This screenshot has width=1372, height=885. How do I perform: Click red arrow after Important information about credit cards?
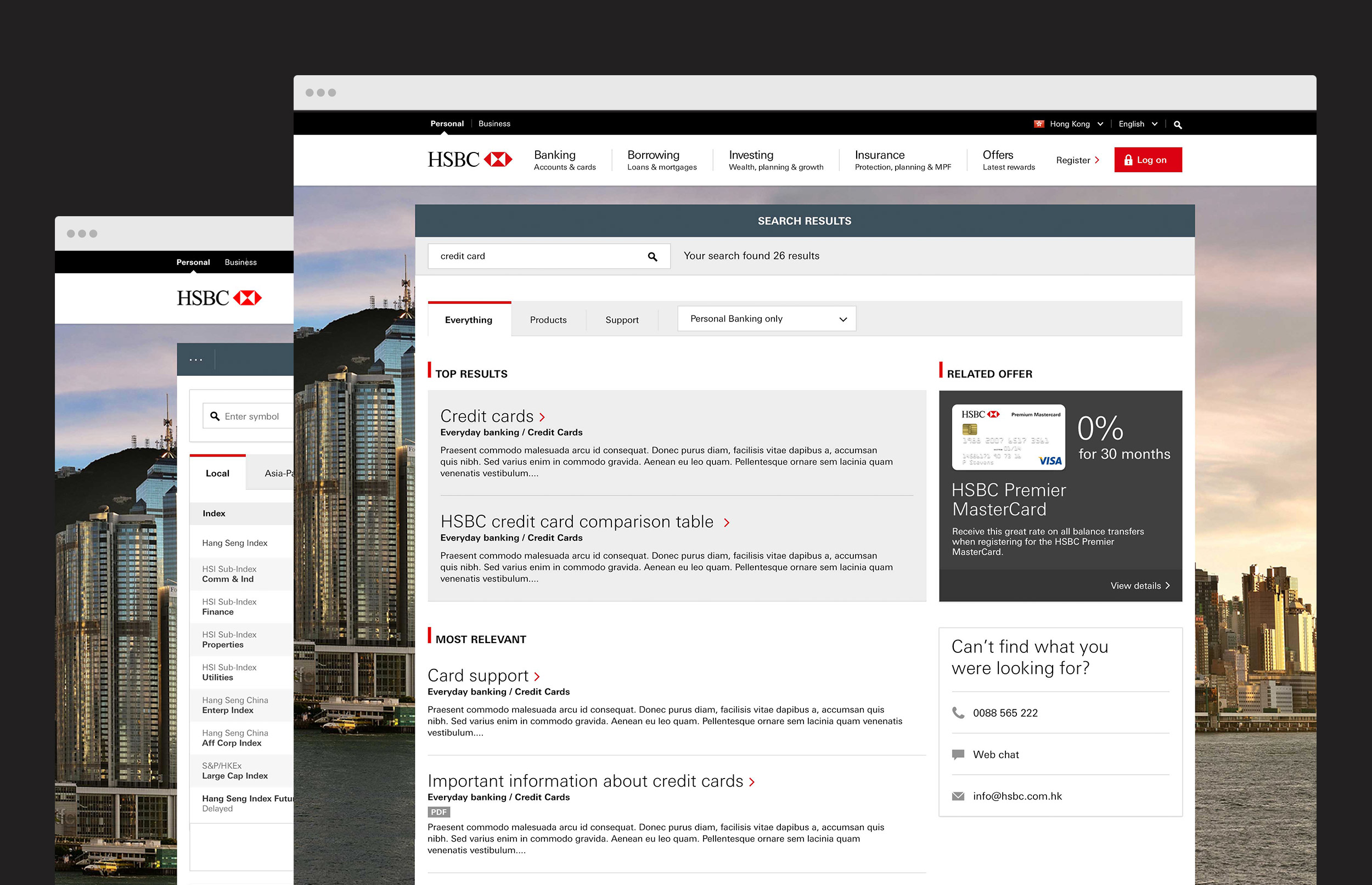(752, 782)
